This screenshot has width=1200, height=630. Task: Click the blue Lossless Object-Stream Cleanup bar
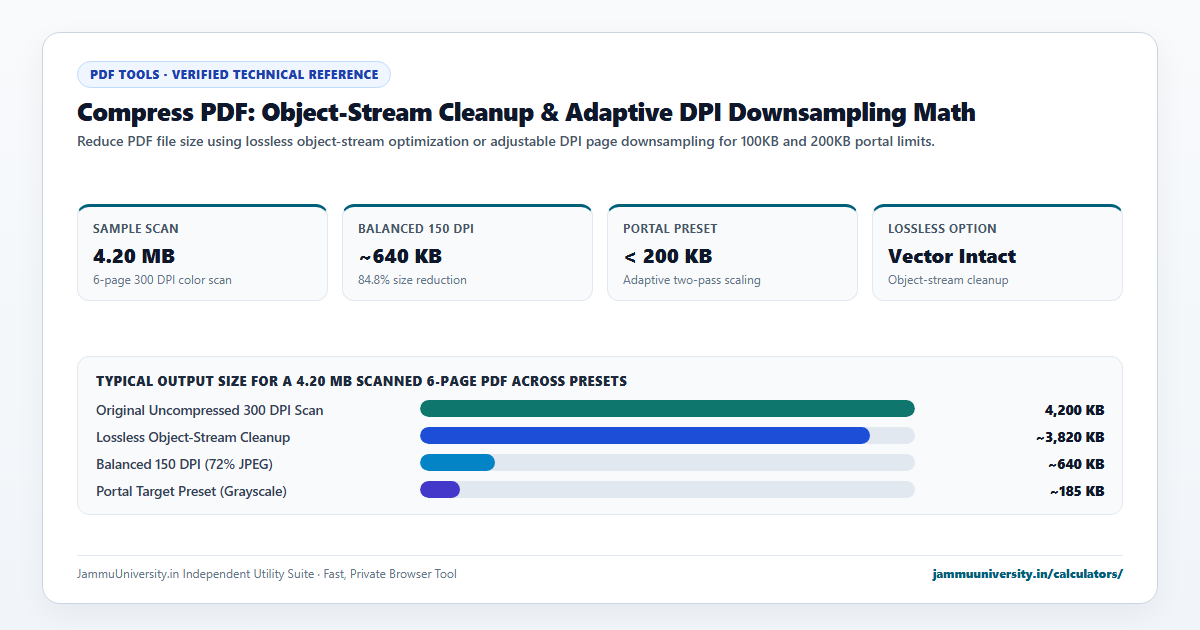[645, 436]
